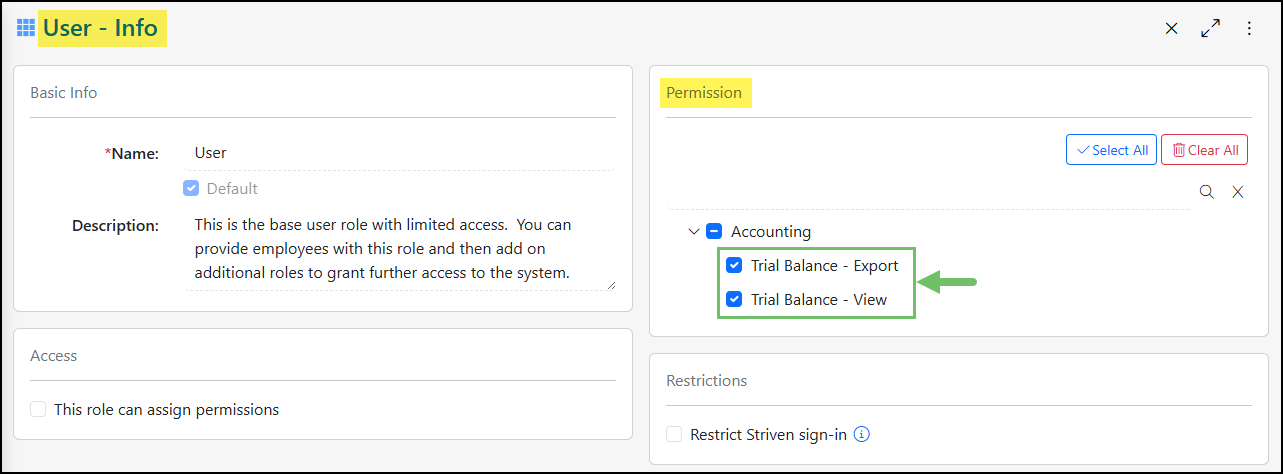This screenshot has height=474, width=1283.
Task: Click the permission search magnifier icon
Action: 1207,192
